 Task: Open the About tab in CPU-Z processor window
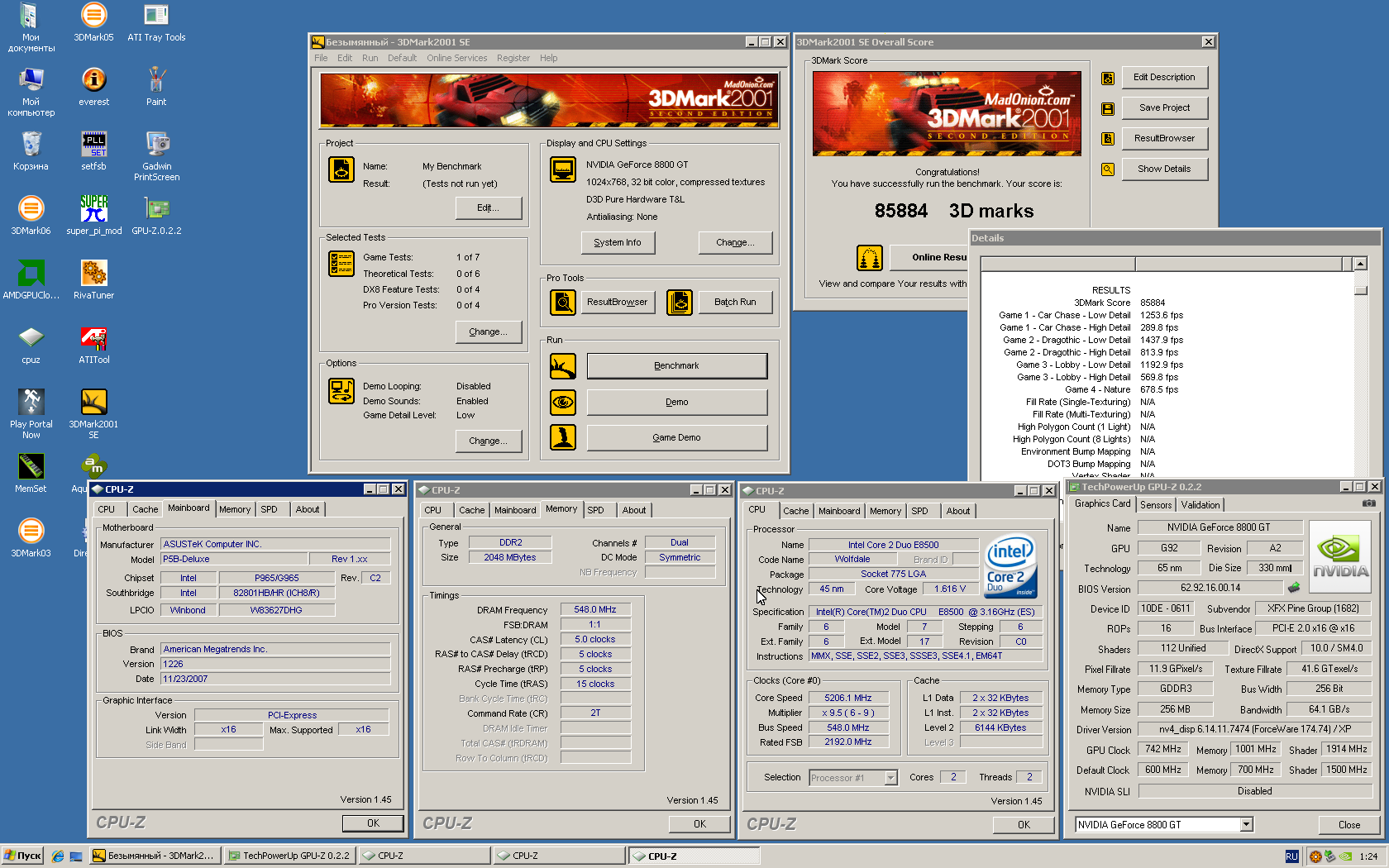[x=958, y=511]
